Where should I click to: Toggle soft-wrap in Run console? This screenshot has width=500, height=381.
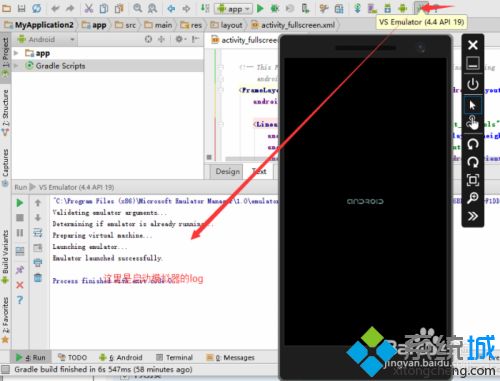38,232
